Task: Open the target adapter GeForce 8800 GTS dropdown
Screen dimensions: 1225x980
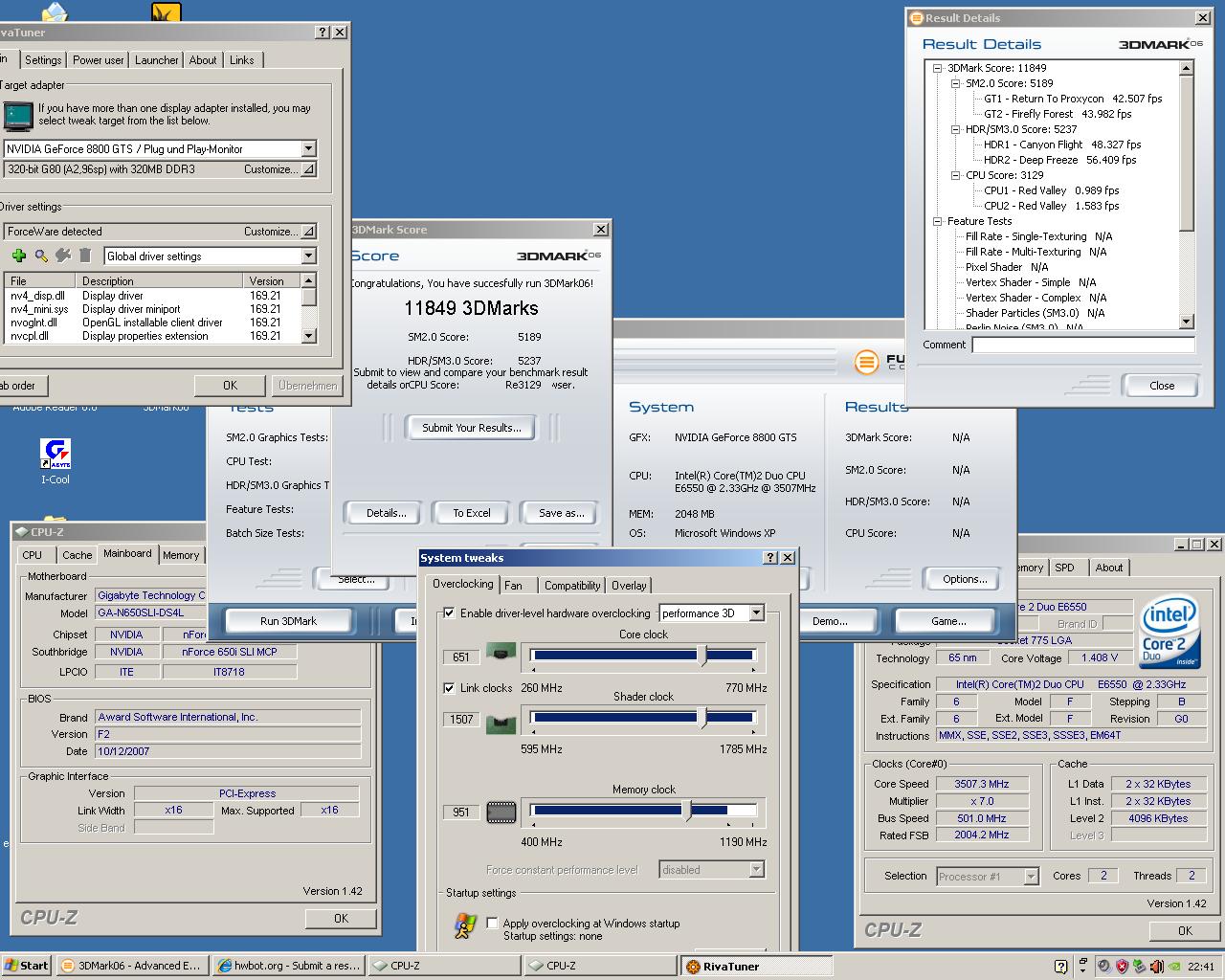Action: (x=308, y=149)
